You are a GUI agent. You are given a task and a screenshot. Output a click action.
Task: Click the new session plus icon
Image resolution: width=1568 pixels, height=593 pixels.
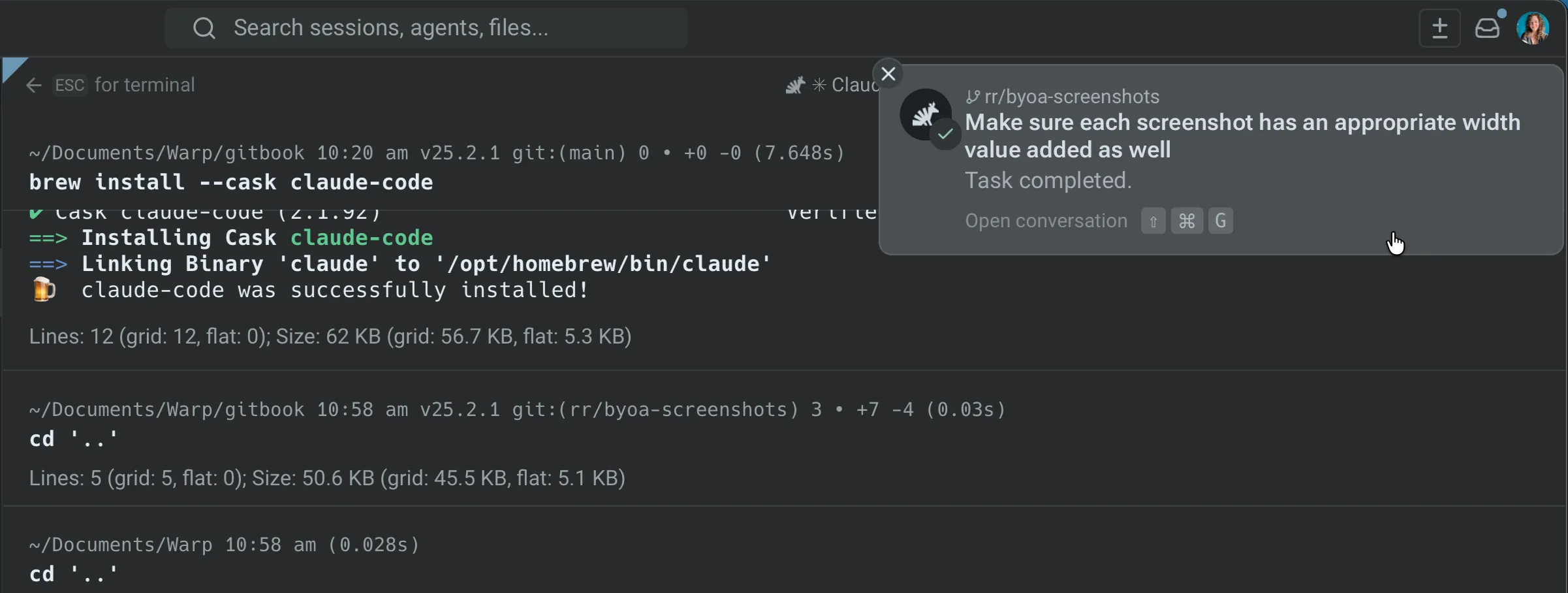point(1439,27)
